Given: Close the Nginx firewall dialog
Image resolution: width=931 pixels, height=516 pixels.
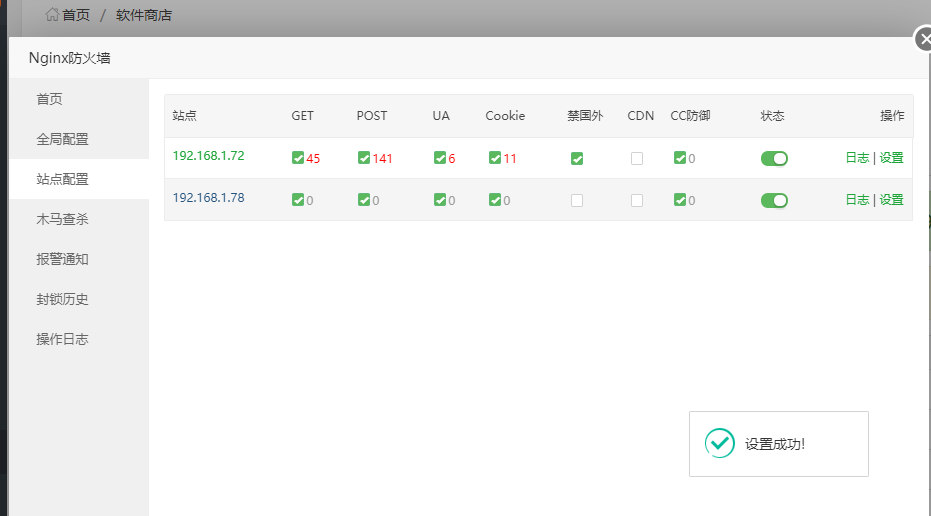Looking at the screenshot, I should pyautogui.click(x=925, y=39).
